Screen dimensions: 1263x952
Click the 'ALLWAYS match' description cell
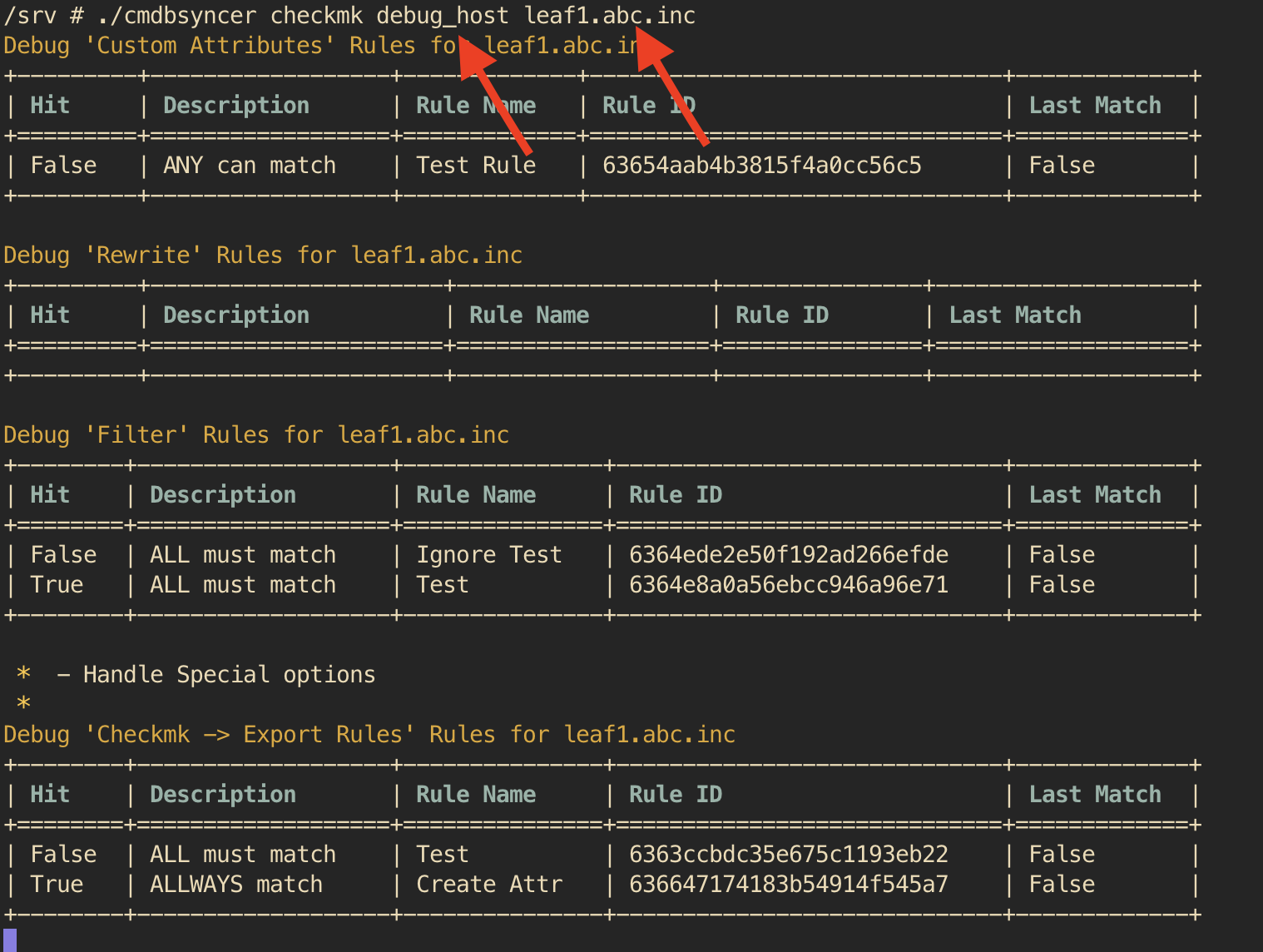point(236,885)
